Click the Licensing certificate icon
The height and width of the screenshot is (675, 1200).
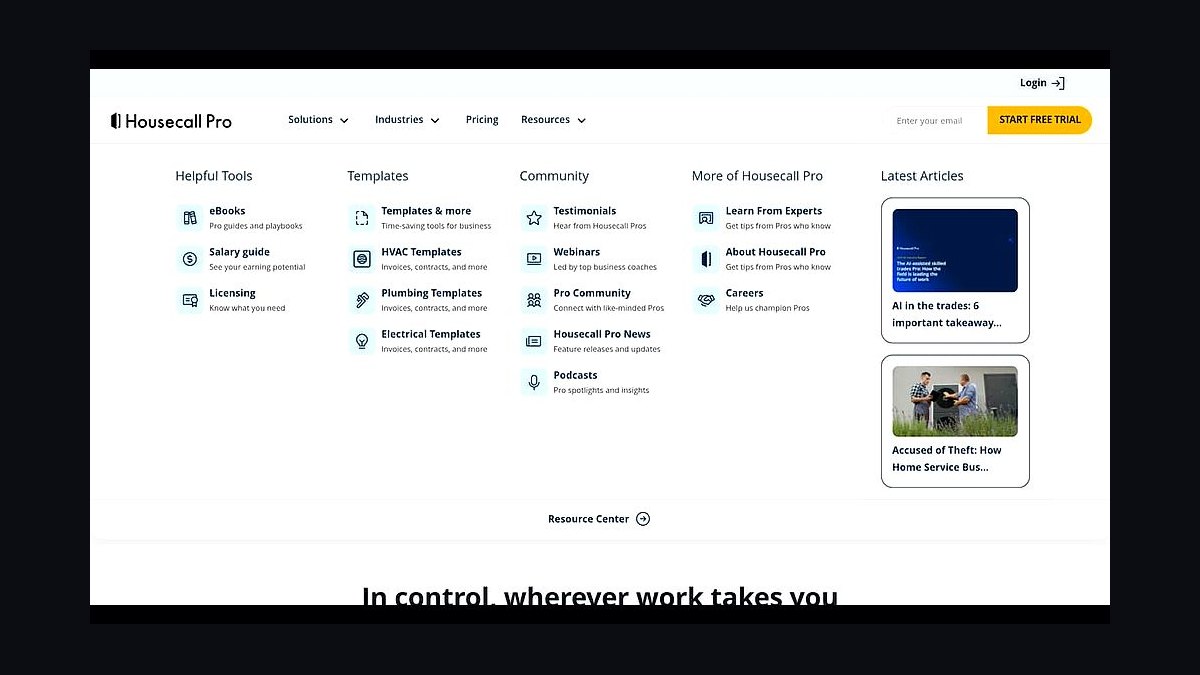tap(190, 300)
